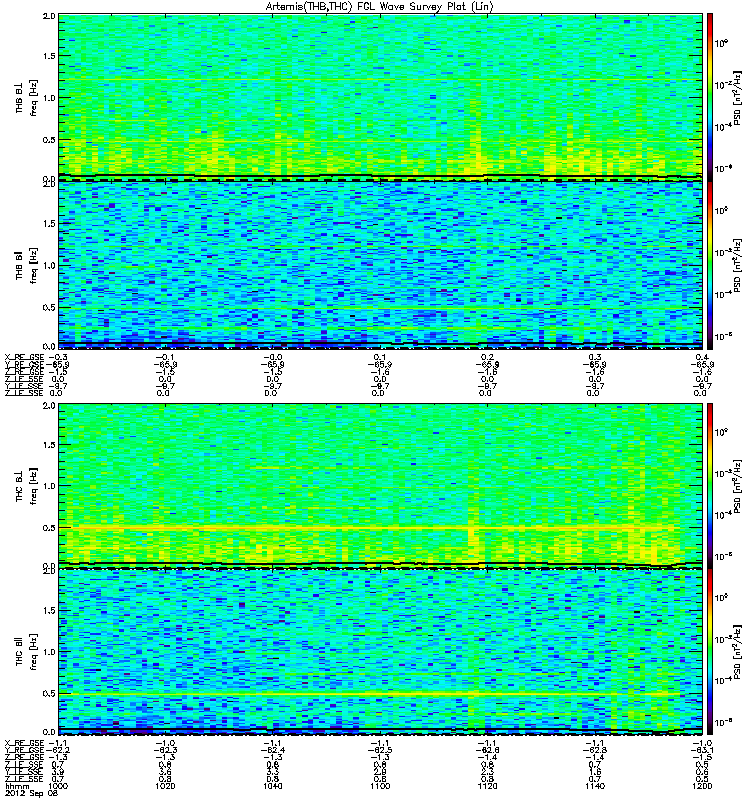Click the '1140' time tick label
The width and height of the screenshot is (750, 800).
[x=595, y=786]
